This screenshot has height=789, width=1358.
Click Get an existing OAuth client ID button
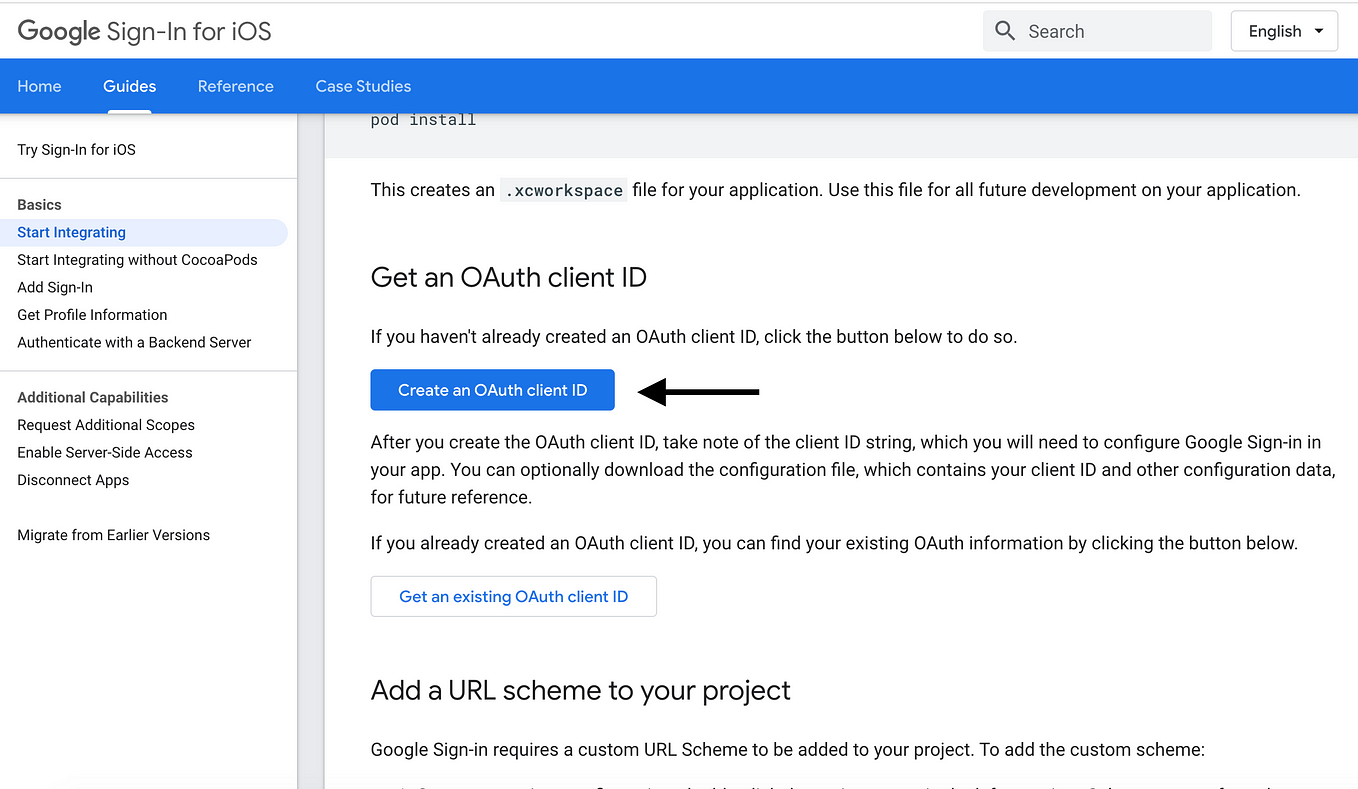513,596
